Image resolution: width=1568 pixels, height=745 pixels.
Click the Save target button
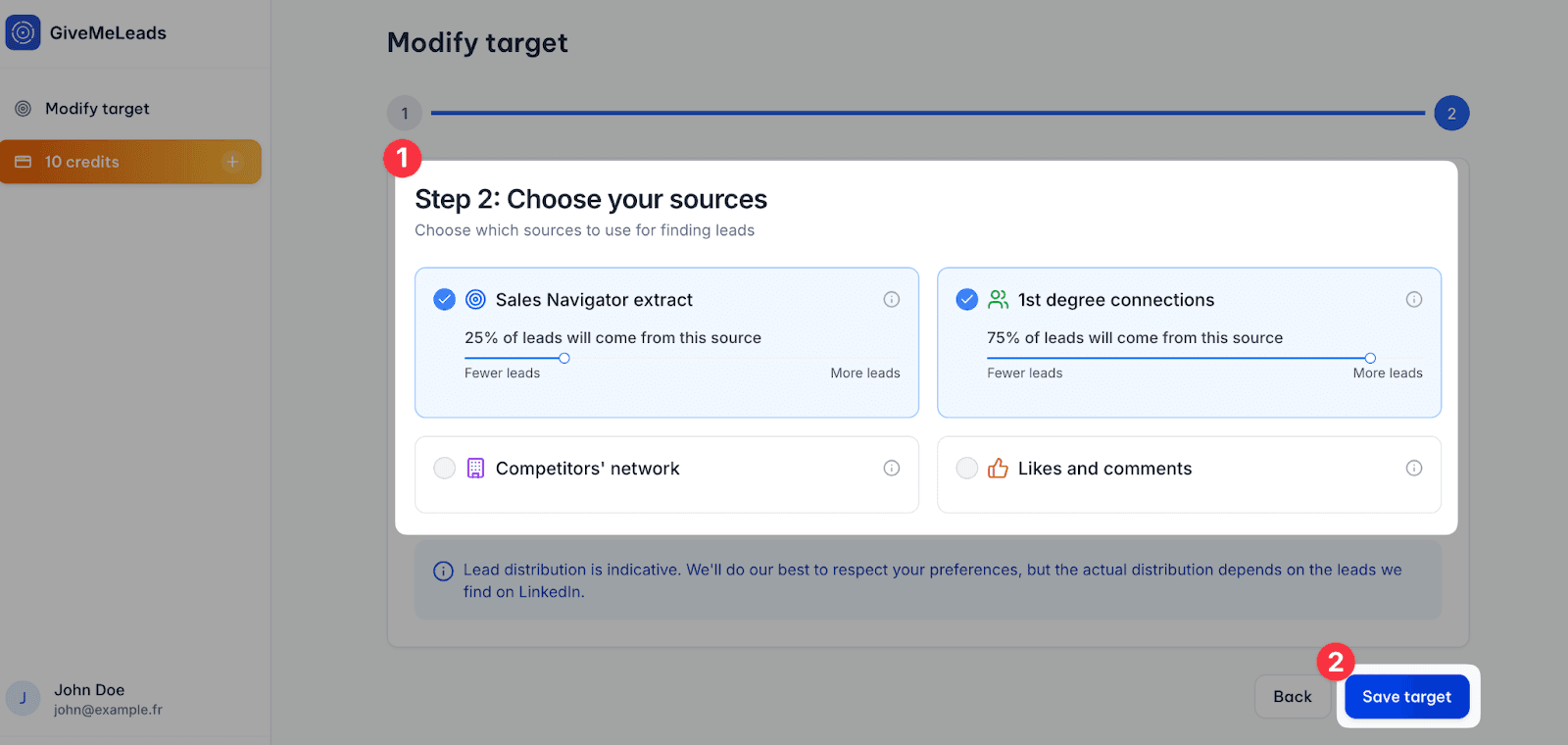point(1407,697)
